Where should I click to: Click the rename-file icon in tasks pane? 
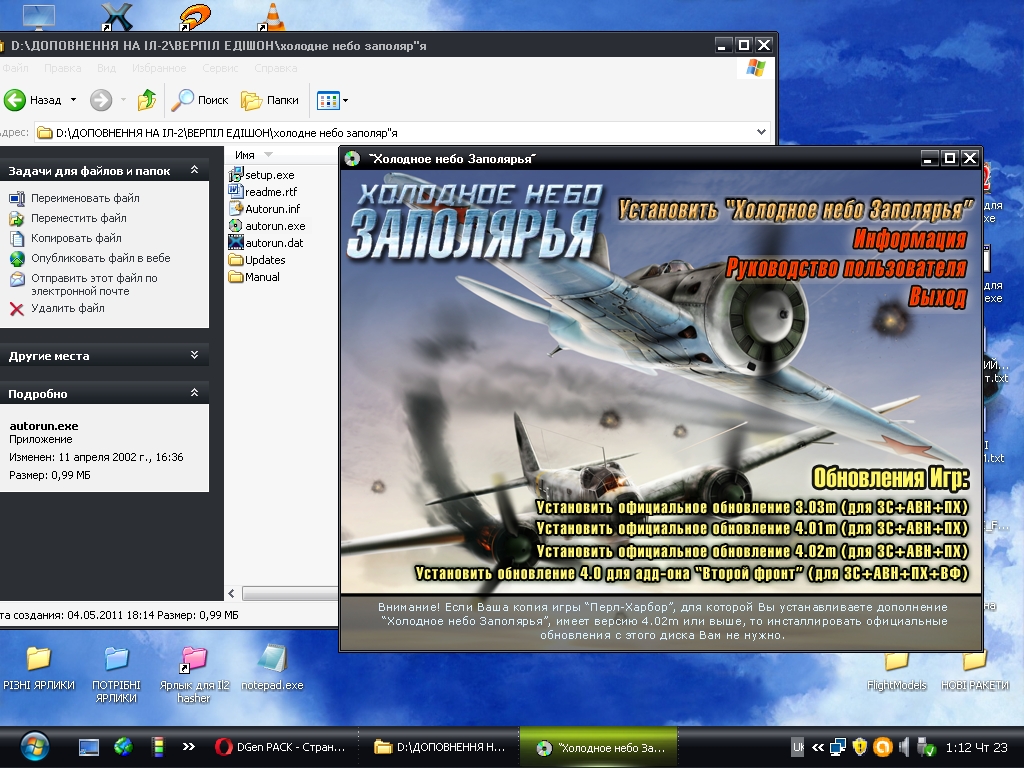point(17,199)
